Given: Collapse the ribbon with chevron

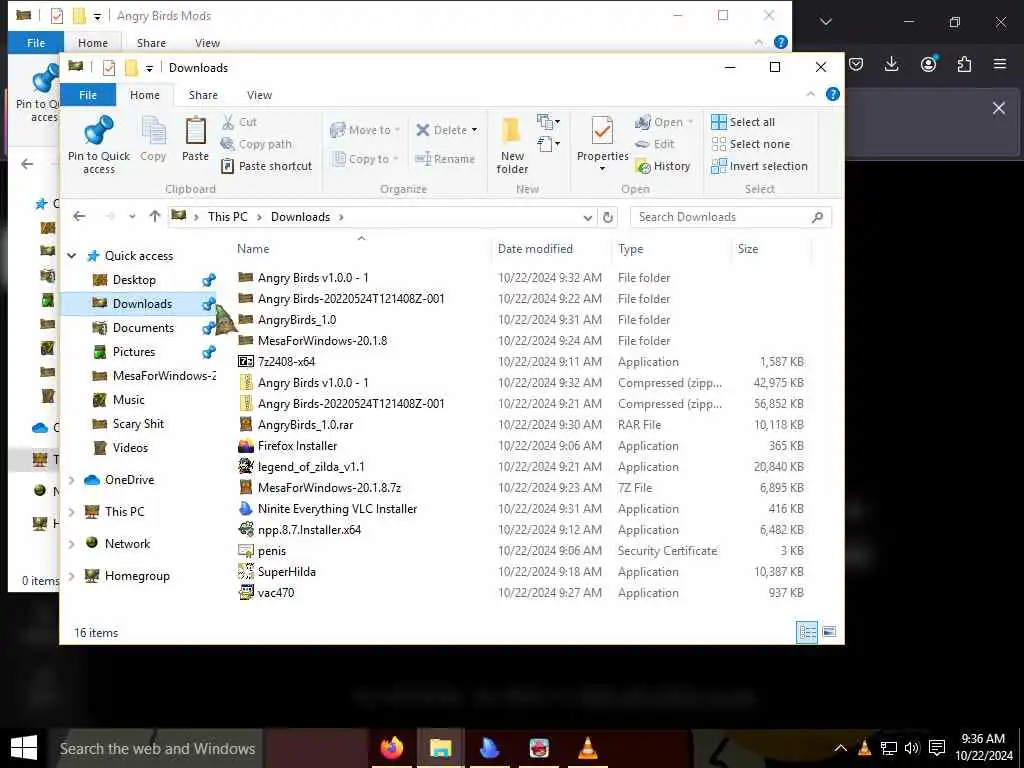Looking at the screenshot, I should point(810,95).
